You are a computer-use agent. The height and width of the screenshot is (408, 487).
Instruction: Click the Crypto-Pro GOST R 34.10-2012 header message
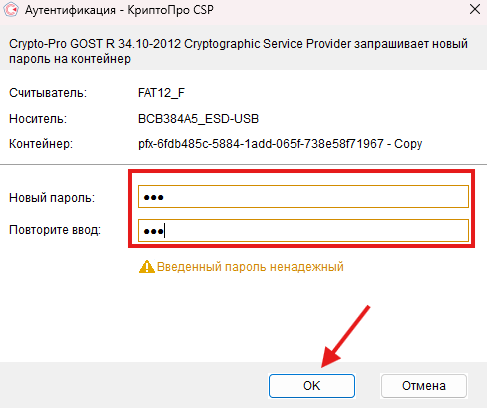click(238, 51)
